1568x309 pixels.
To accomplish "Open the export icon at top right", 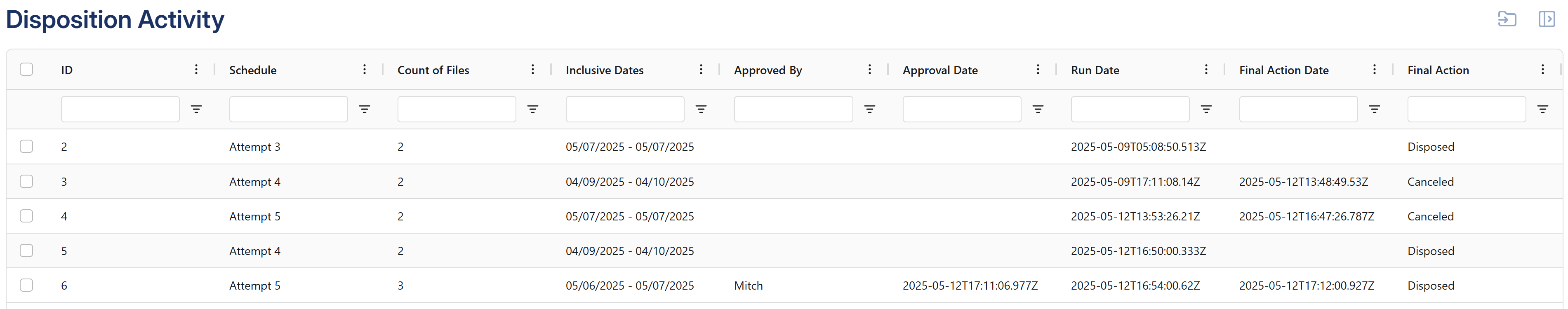I will 1507,19.
